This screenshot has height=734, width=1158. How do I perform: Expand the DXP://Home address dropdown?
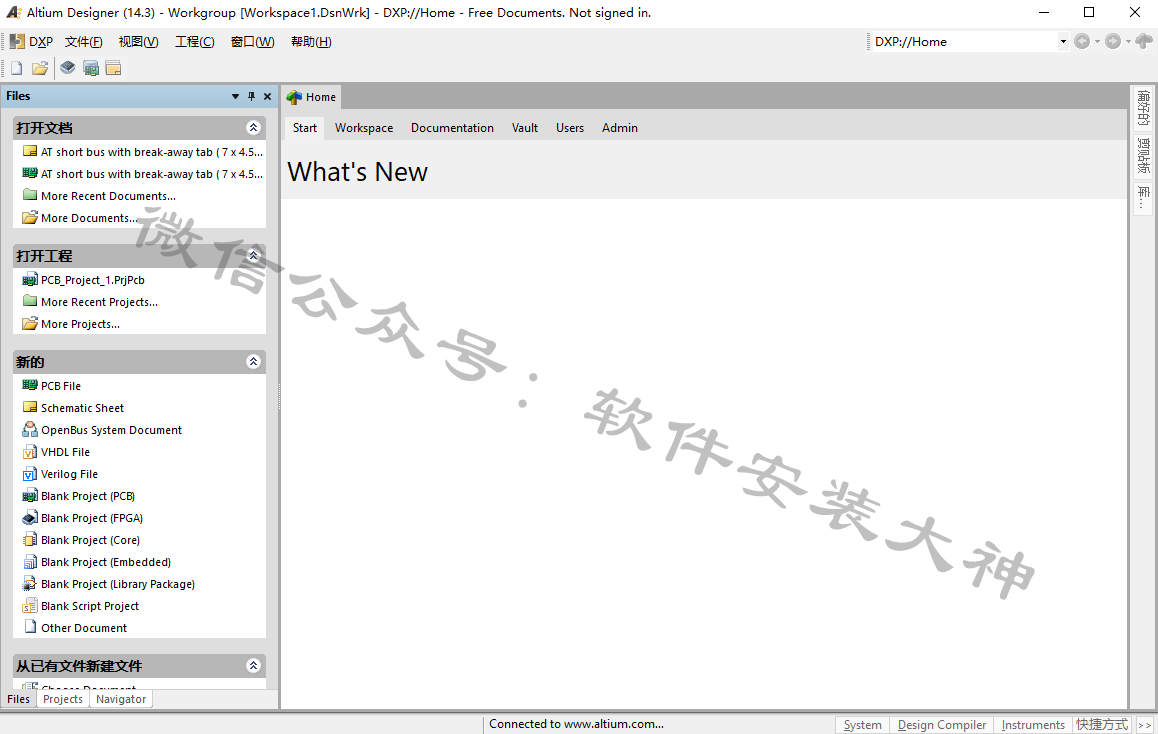pos(1063,42)
